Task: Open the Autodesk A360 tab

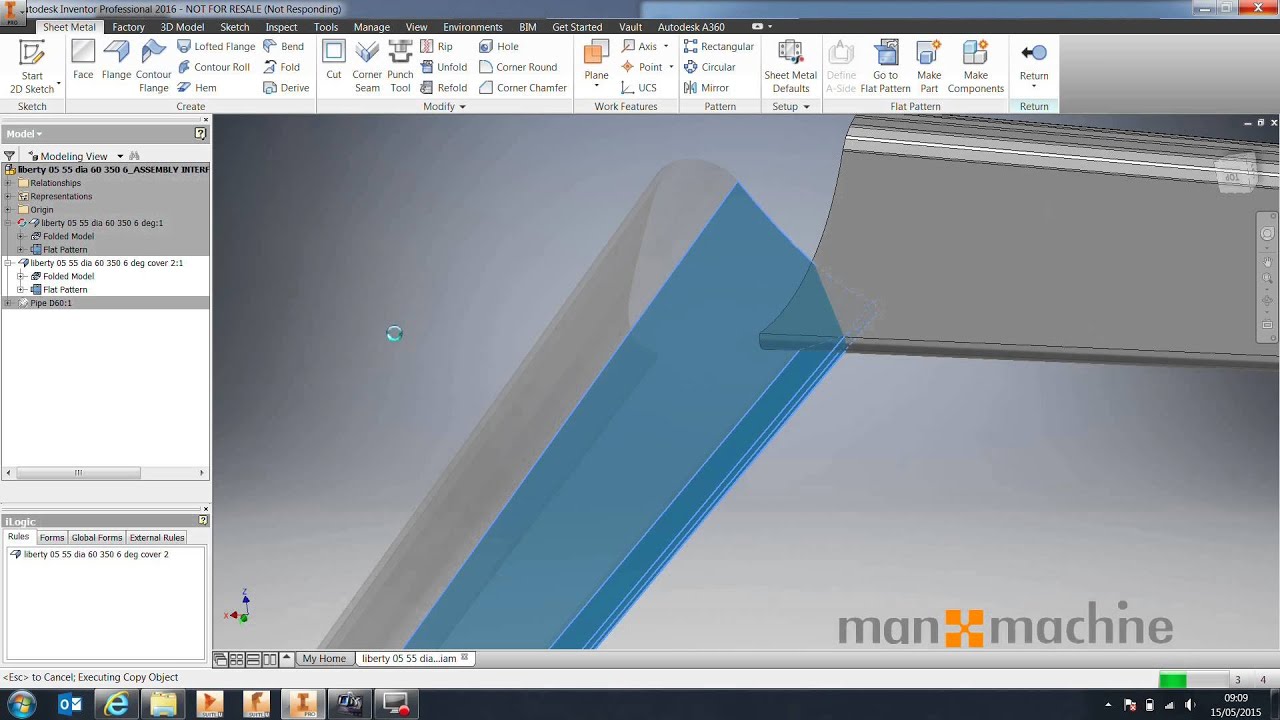Action: (x=691, y=27)
